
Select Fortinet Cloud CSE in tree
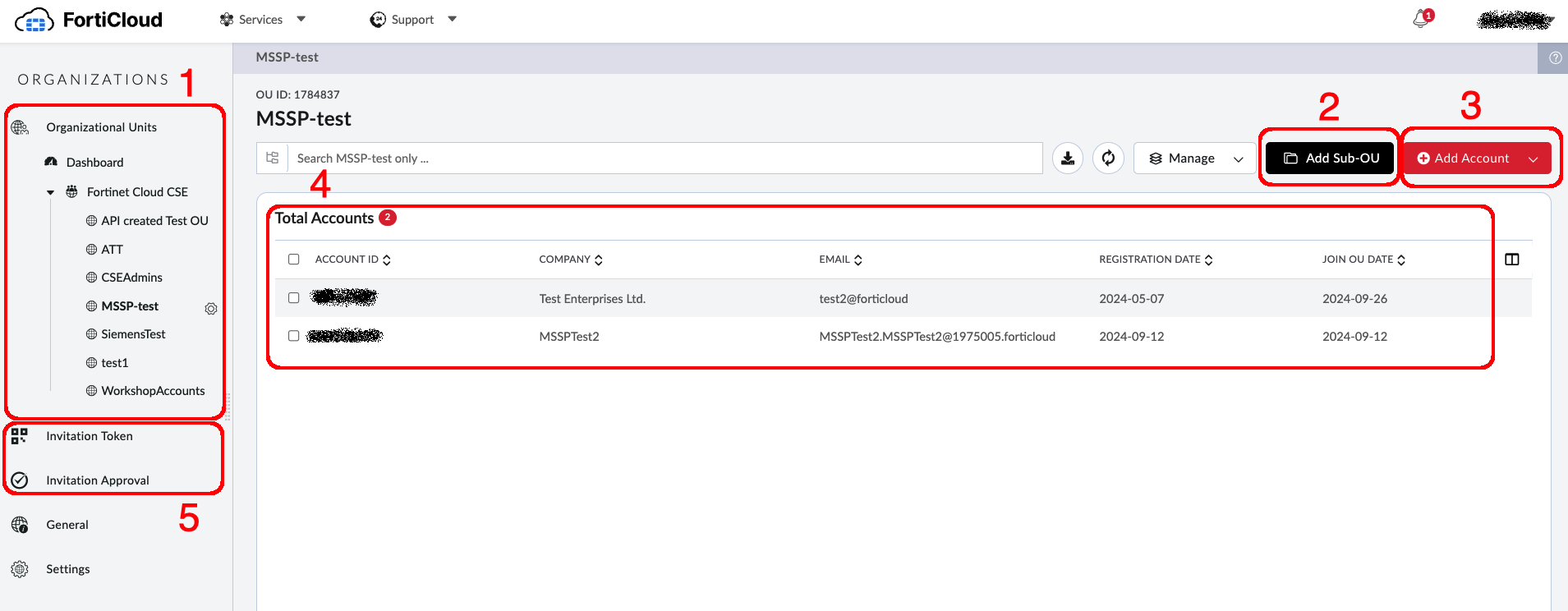coord(137,192)
